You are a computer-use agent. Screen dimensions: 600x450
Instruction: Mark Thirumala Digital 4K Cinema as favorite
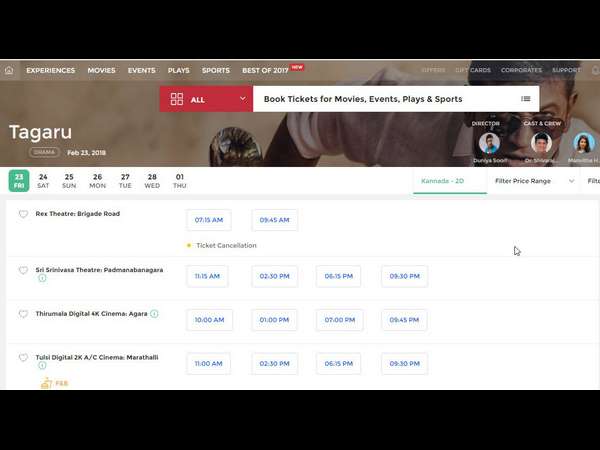tap(24, 314)
